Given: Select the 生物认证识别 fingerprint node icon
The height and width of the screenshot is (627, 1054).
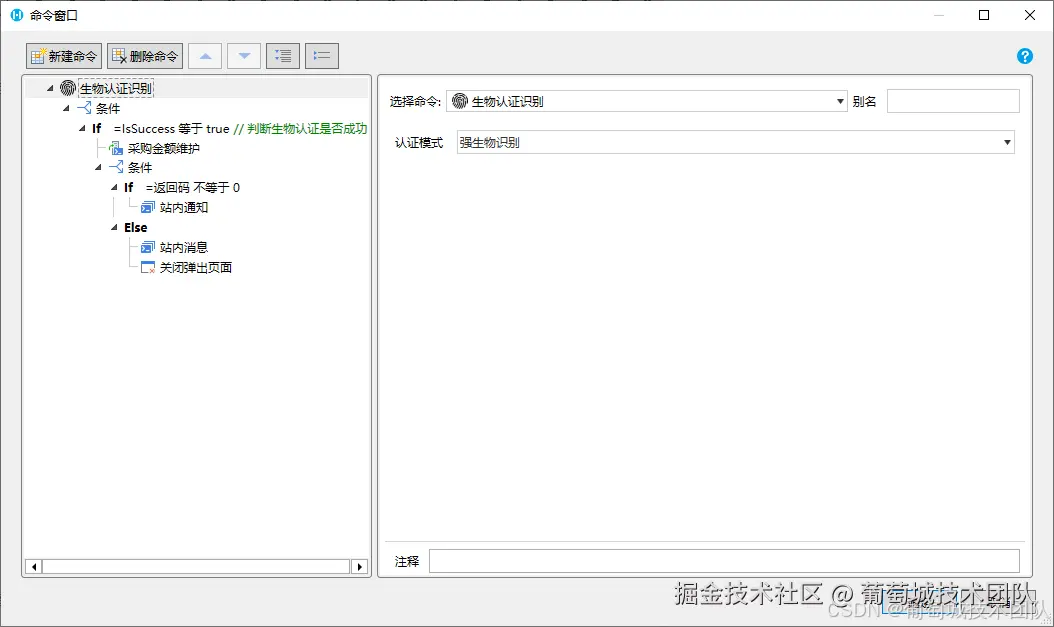Looking at the screenshot, I should pyautogui.click(x=68, y=88).
